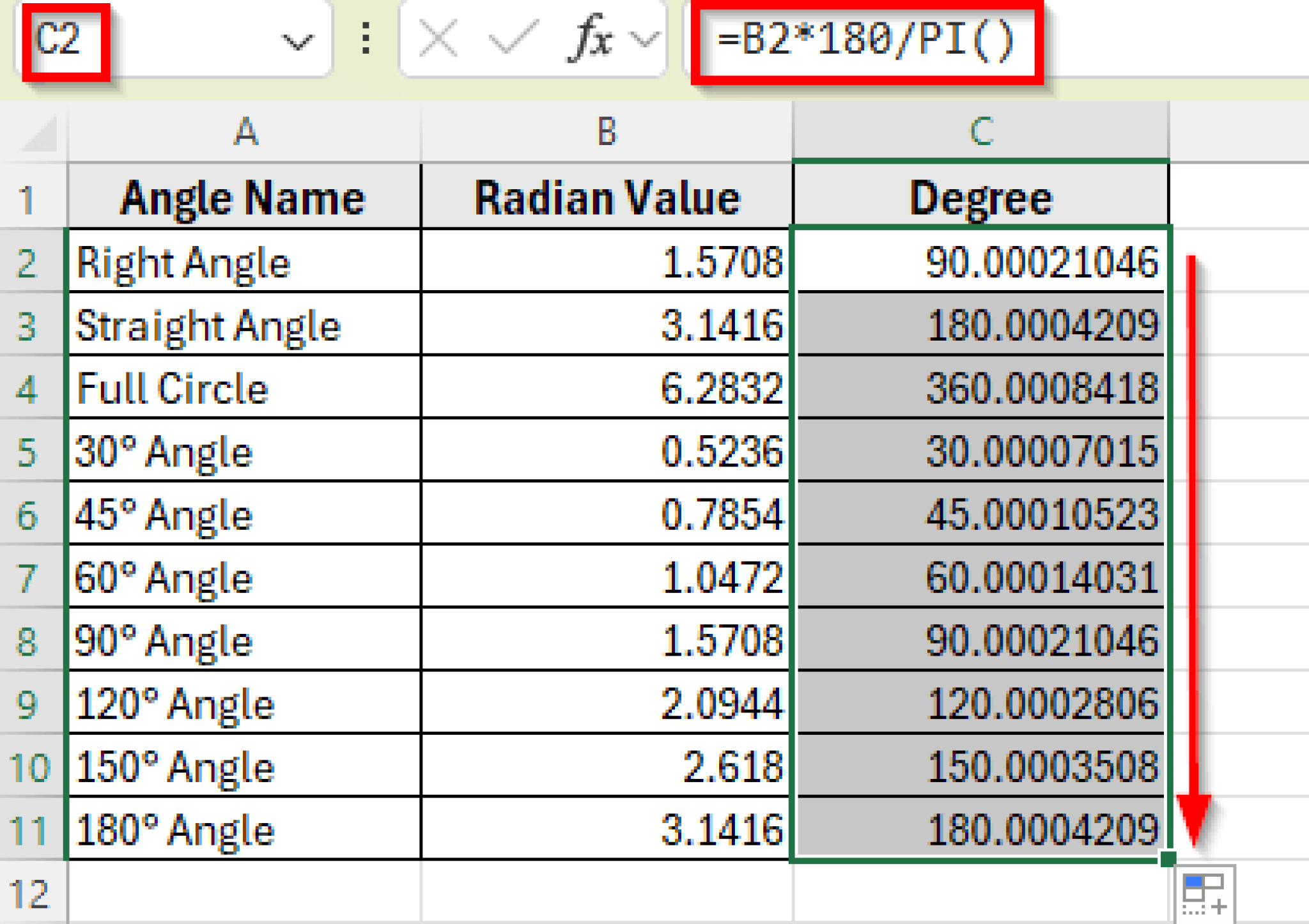Select the Degree header cell

click(980, 198)
